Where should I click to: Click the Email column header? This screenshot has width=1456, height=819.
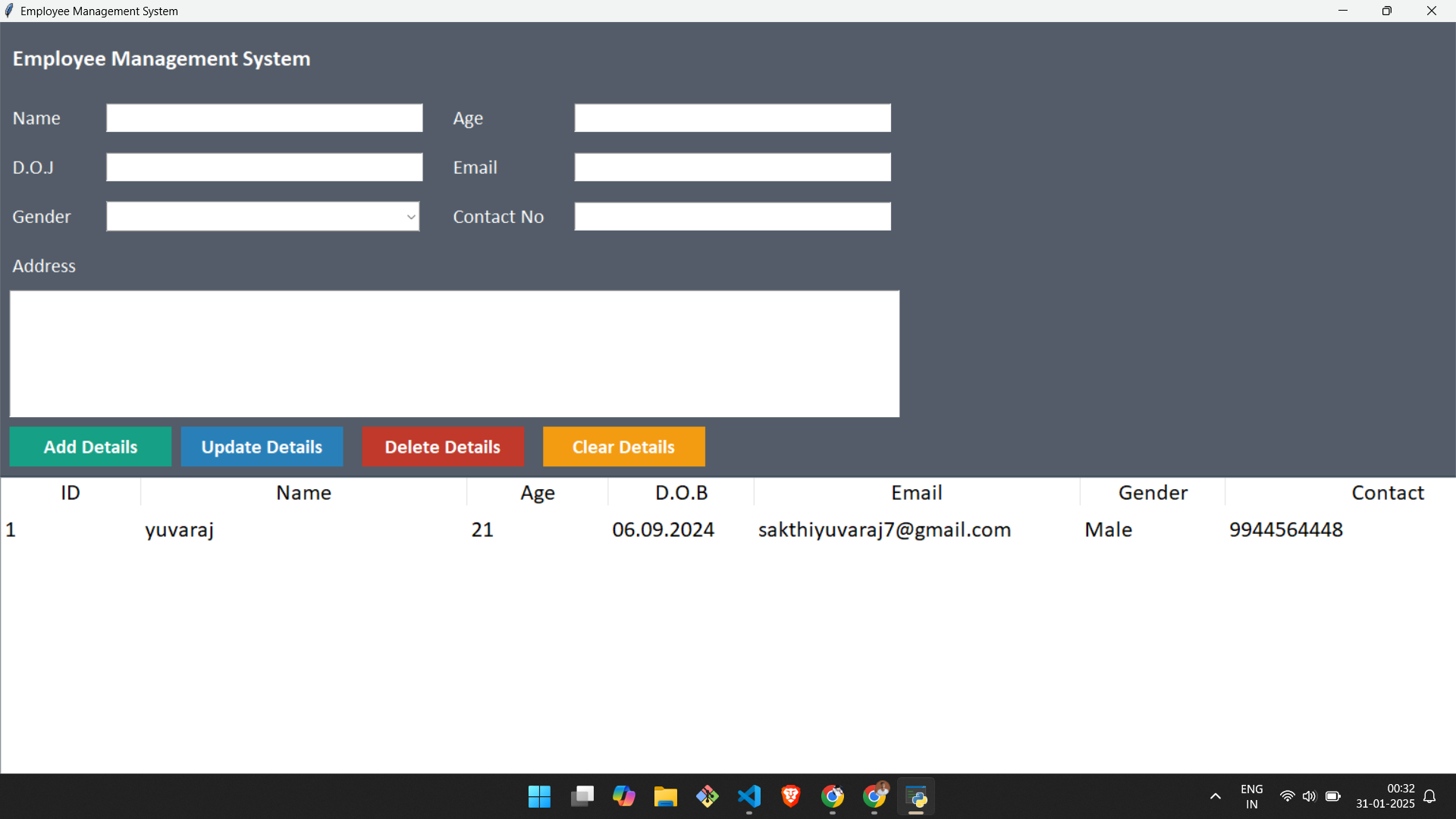[916, 493]
